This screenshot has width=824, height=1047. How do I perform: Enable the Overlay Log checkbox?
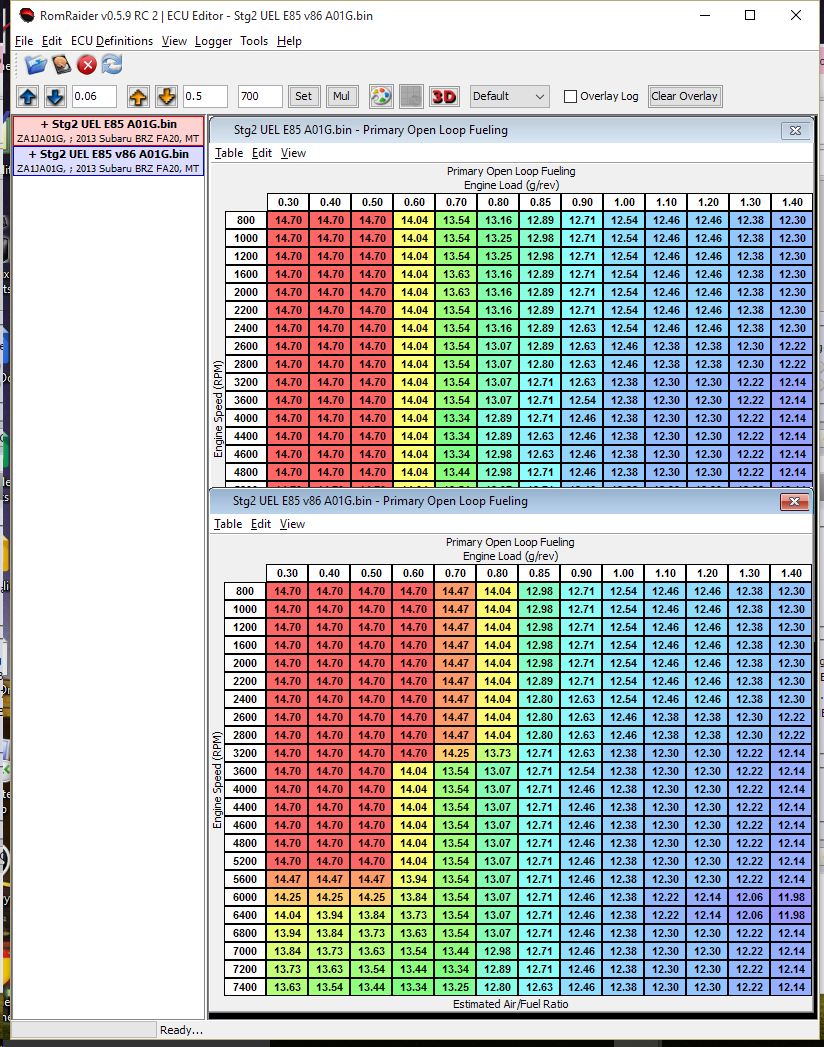click(571, 97)
